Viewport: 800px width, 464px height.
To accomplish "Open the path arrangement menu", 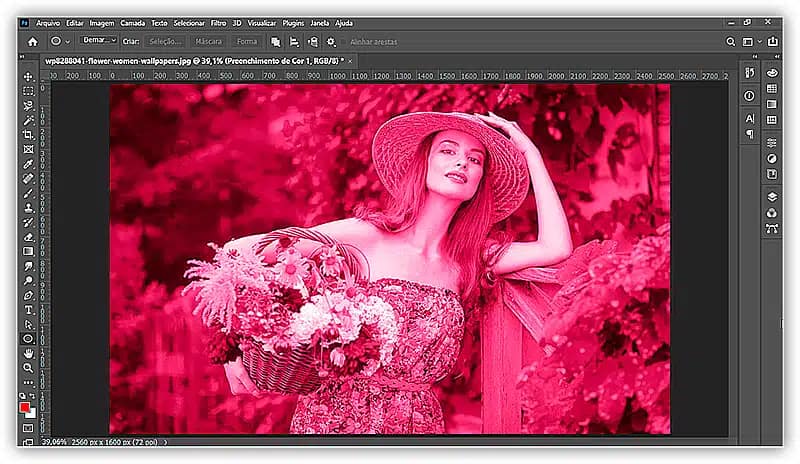I will 312,42.
